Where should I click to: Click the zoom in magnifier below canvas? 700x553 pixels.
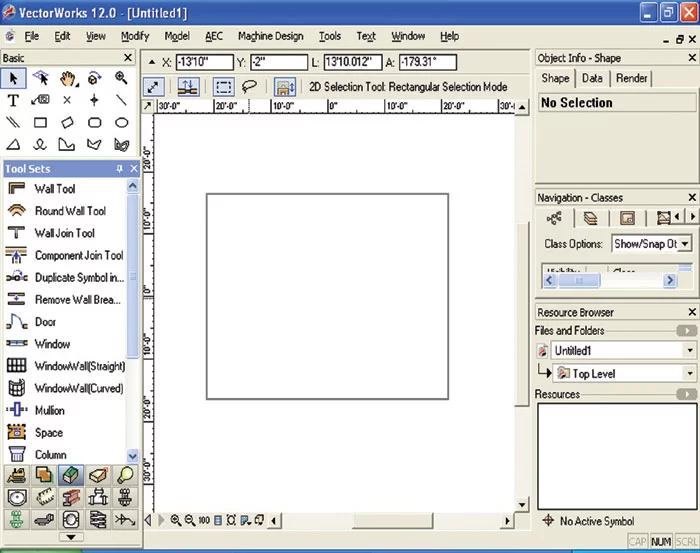point(176,520)
